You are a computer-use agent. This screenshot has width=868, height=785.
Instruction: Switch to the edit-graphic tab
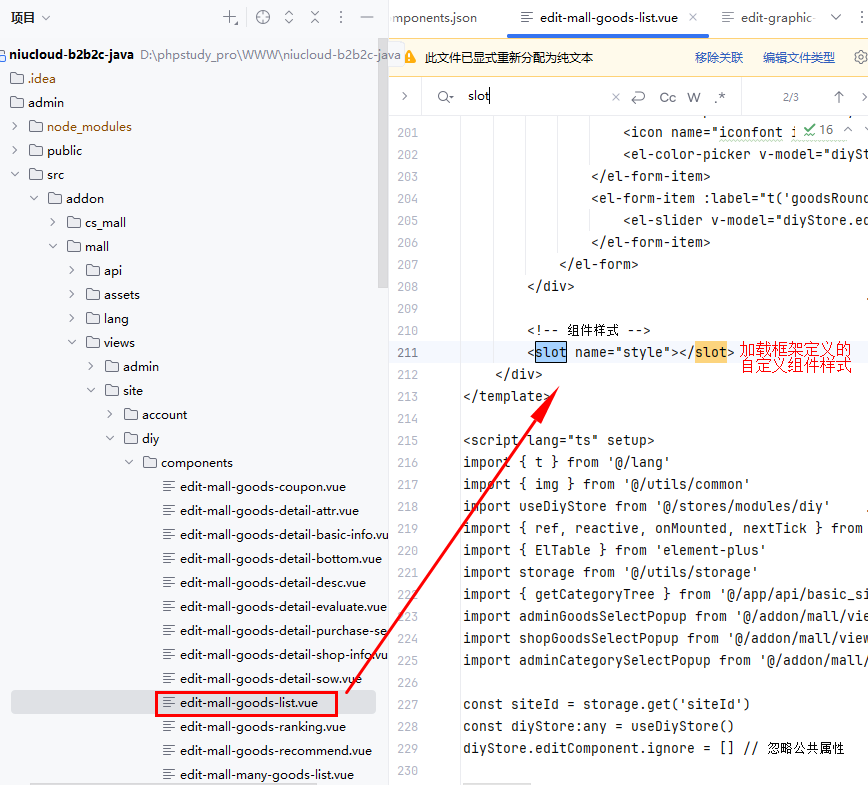tap(780, 18)
